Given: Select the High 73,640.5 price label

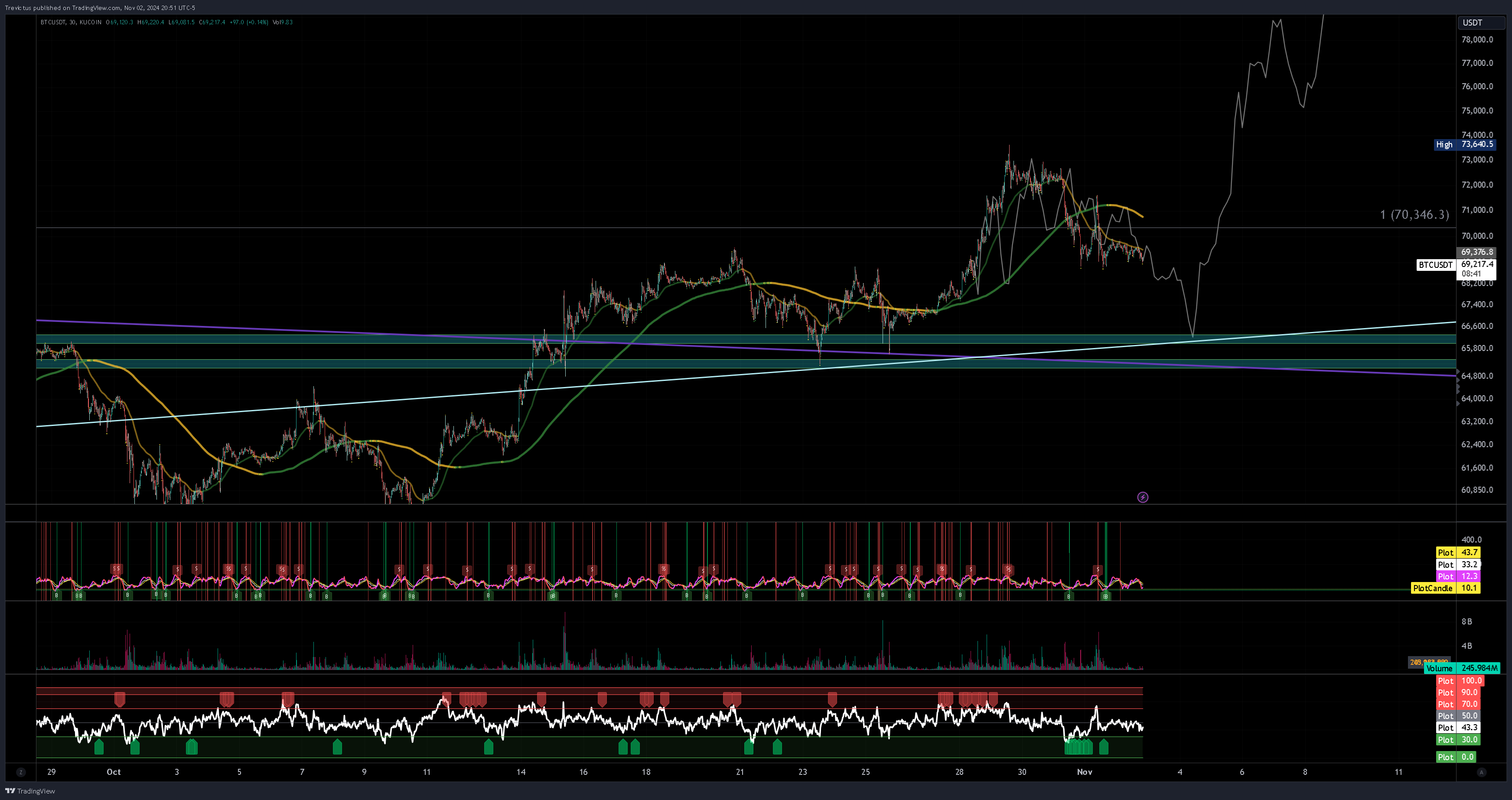Looking at the screenshot, I should pos(1464,144).
